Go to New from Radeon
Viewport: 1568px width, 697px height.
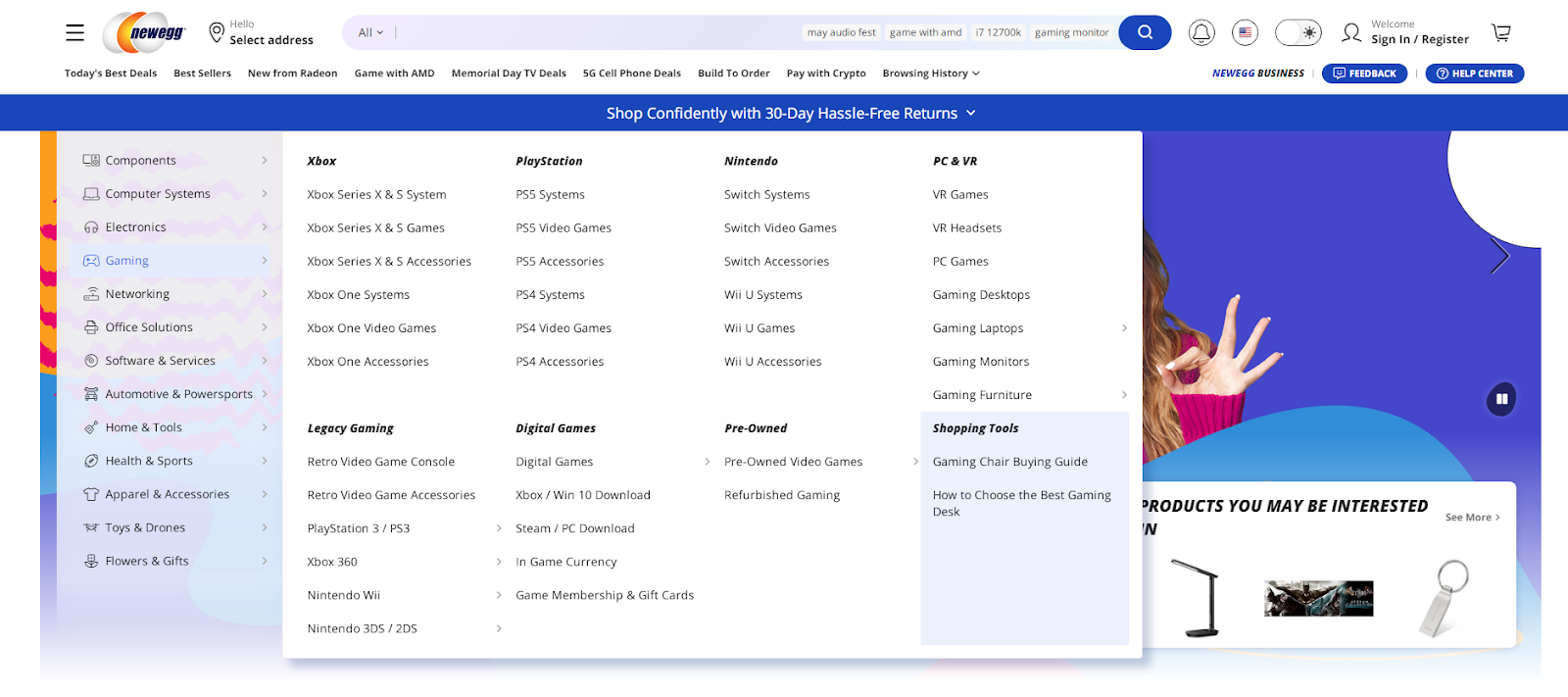pos(292,74)
